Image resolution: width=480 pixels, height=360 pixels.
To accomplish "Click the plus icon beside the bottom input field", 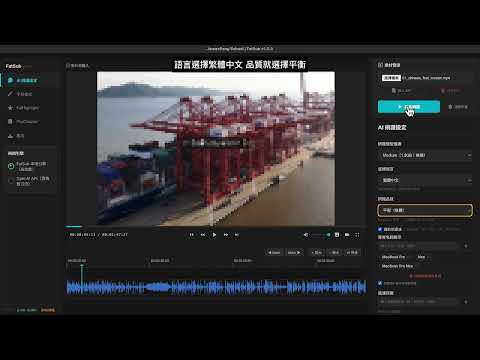I will (466, 302).
